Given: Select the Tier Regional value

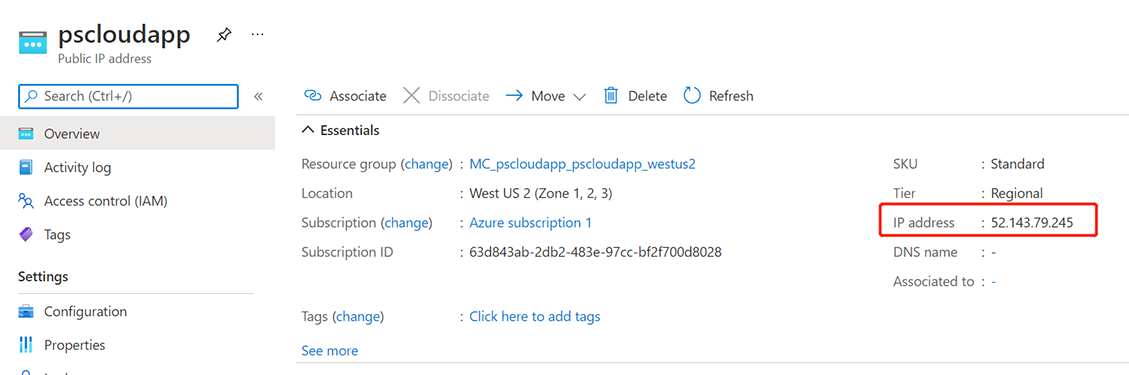Looking at the screenshot, I should [x=1017, y=194].
